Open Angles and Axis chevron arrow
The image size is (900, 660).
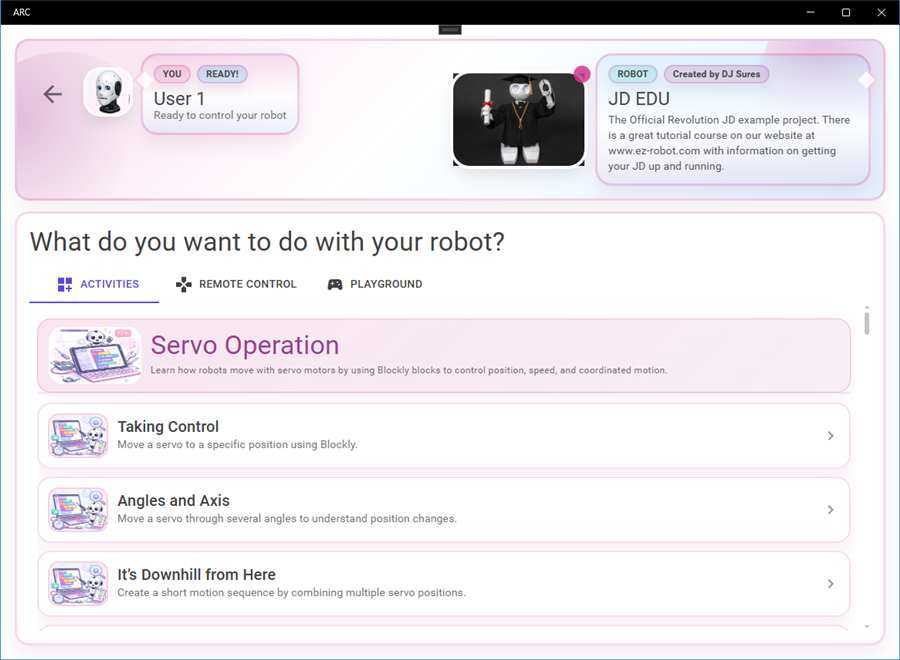pos(830,510)
